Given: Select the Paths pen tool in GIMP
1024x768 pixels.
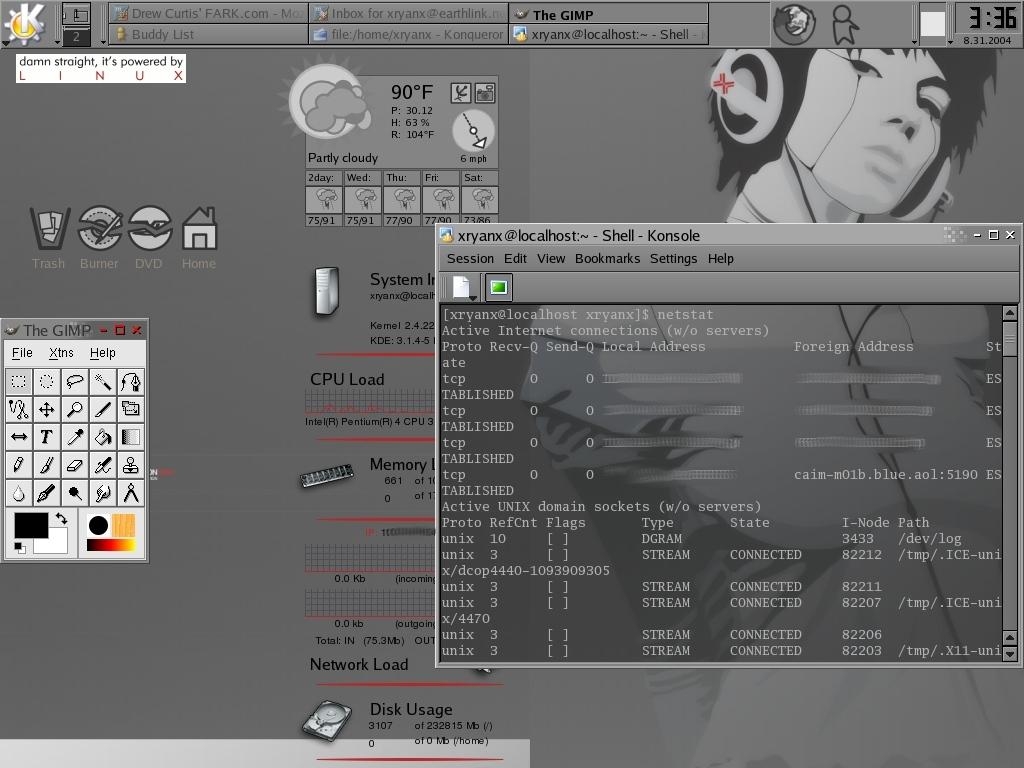Looking at the screenshot, I should pyautogui.click(x=131, y=381).
